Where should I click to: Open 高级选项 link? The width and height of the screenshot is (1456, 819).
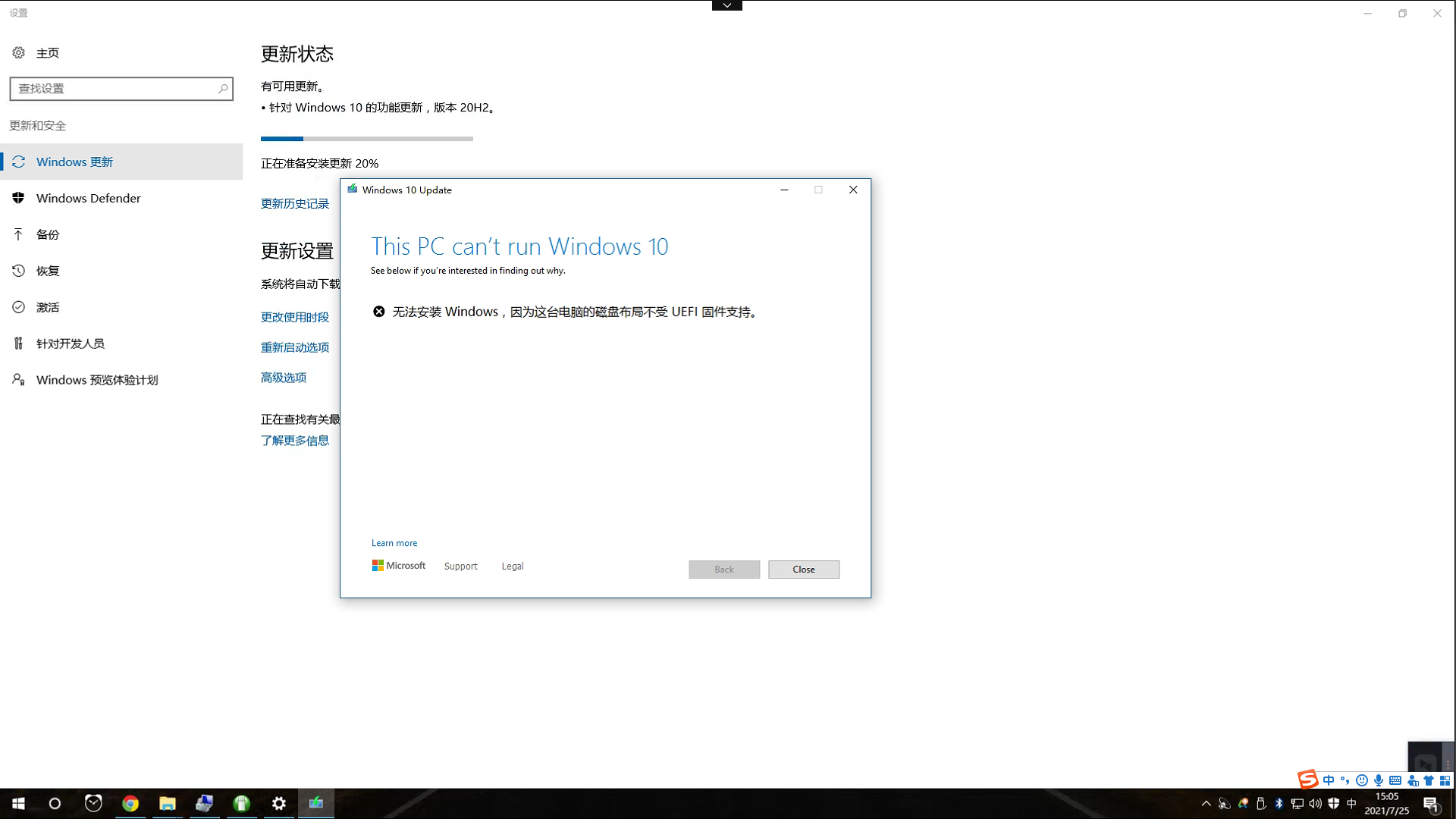tap(284, 378)
